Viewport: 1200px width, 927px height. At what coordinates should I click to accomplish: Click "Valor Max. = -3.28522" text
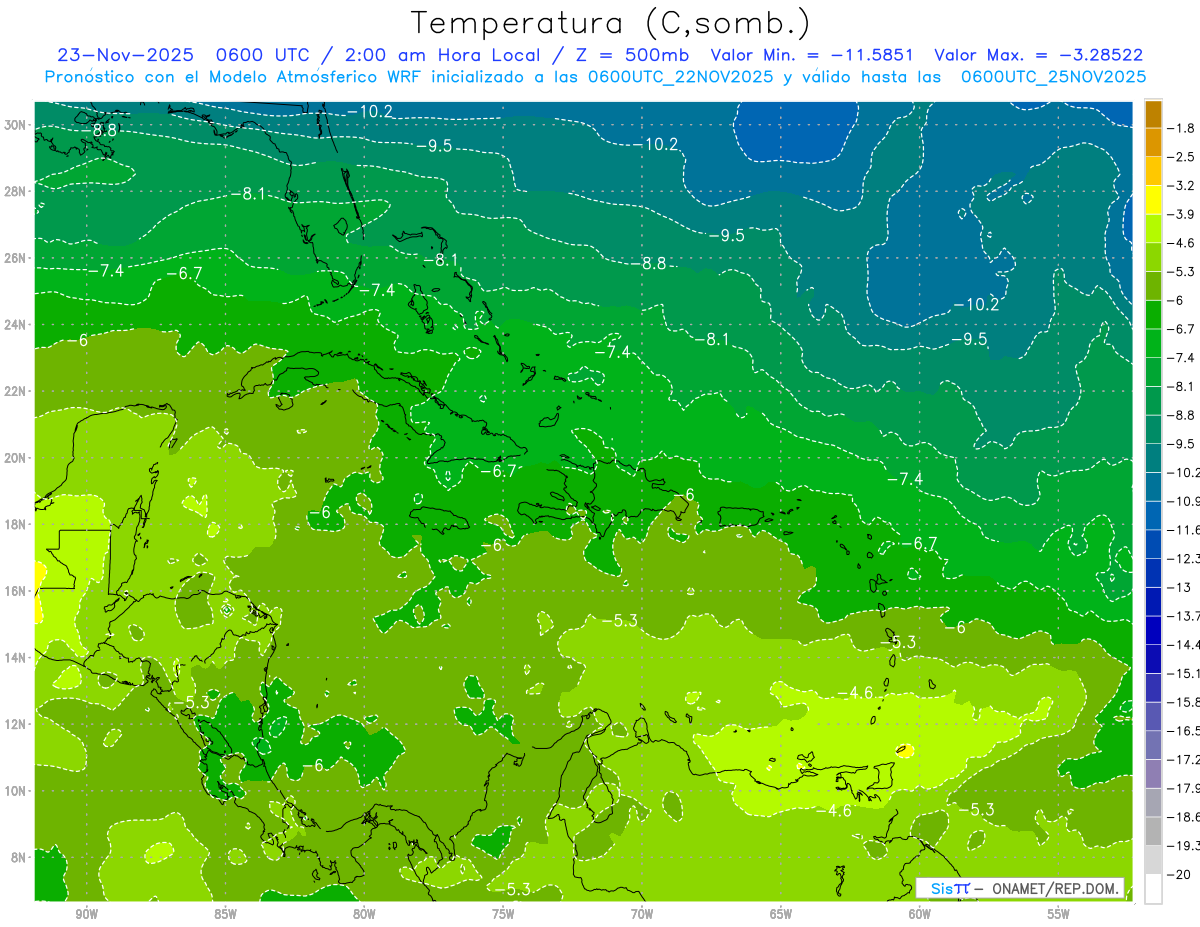[x=1038, y=55]
